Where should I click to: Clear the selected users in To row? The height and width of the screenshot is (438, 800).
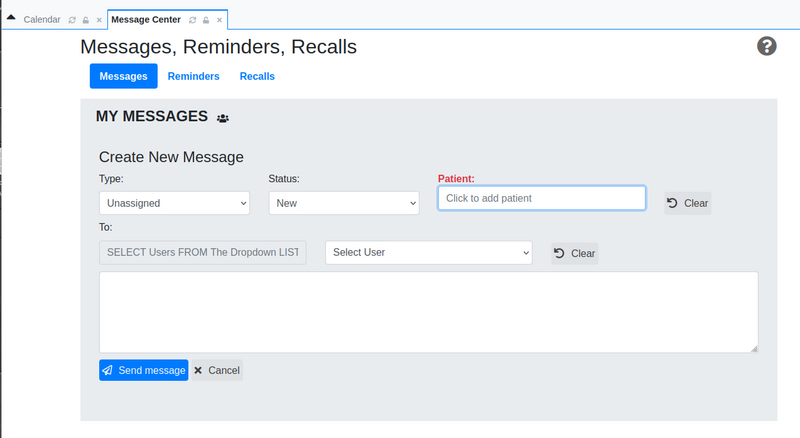coord(574,253)
